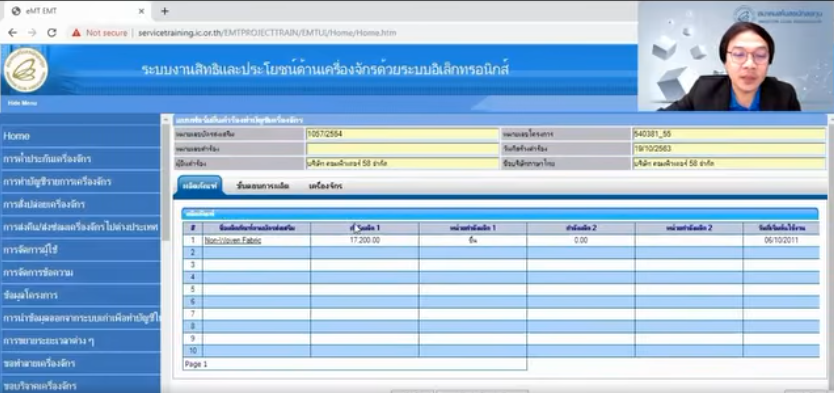Switch to the ขั้นตอนการผลิต tab
The width and height of the screenshot is (834, 393).
click(x=262, y=186)
